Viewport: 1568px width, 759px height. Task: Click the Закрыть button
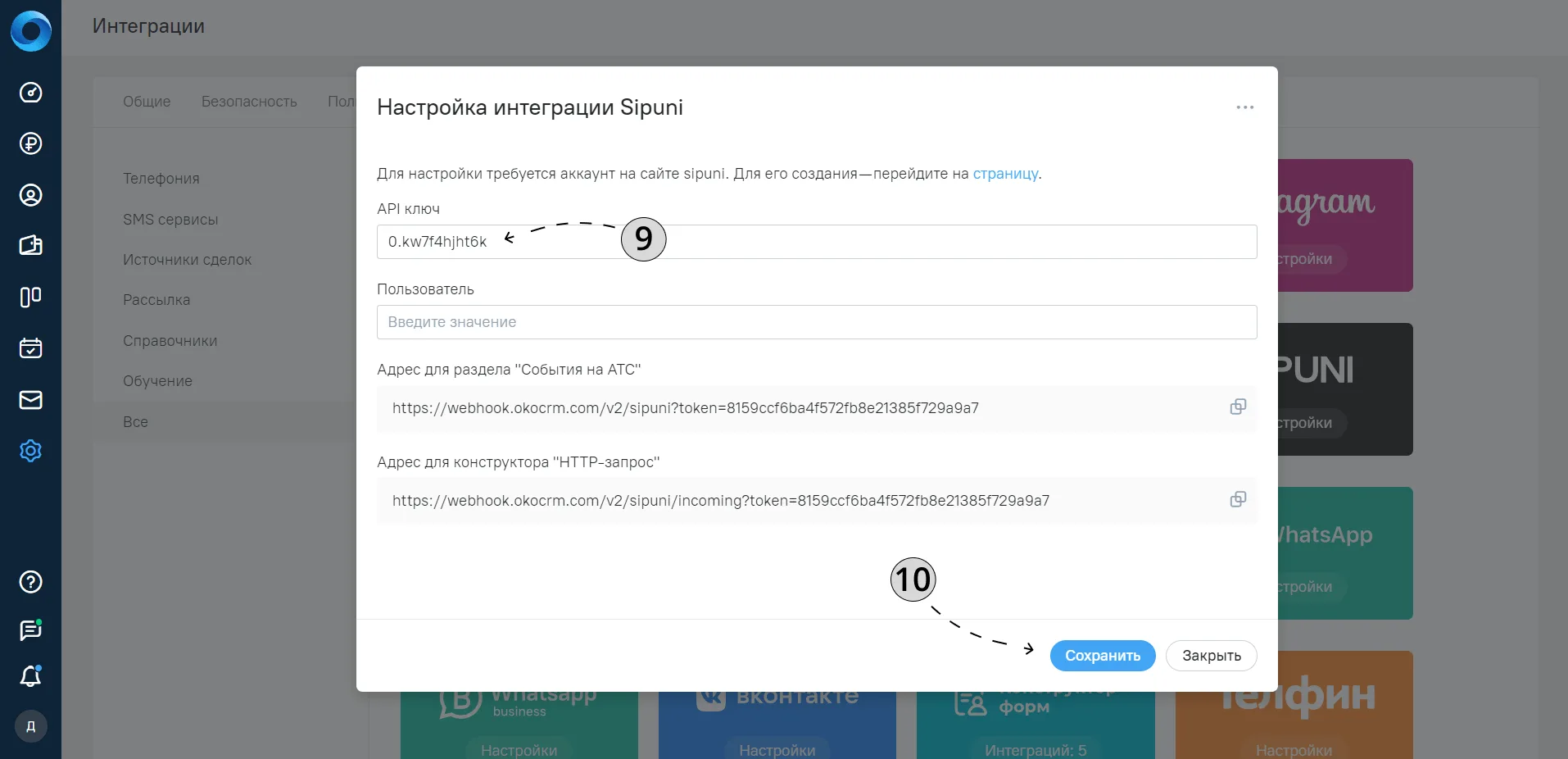(1212, 656)
